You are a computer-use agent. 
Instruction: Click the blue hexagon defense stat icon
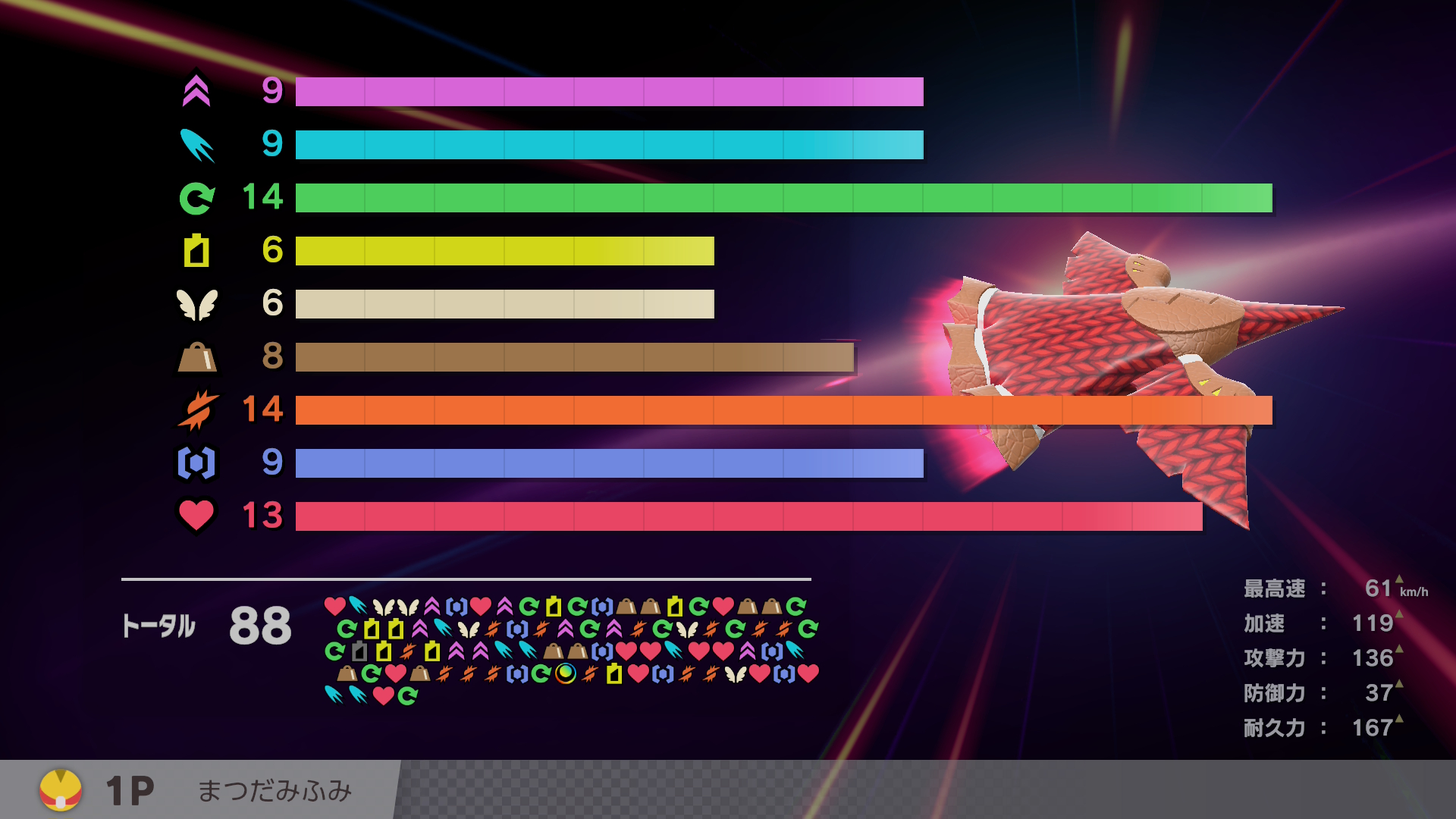[196, 463]
